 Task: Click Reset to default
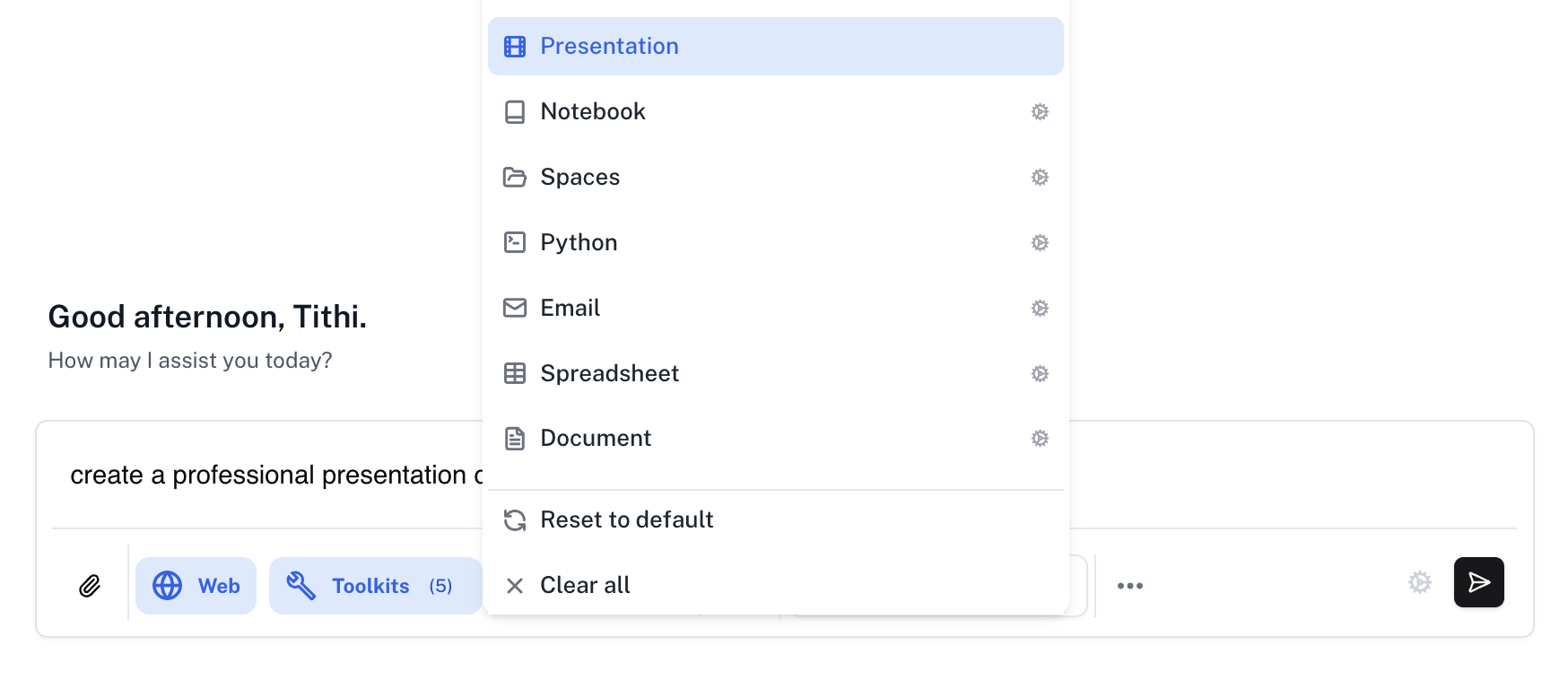[626, 520]
